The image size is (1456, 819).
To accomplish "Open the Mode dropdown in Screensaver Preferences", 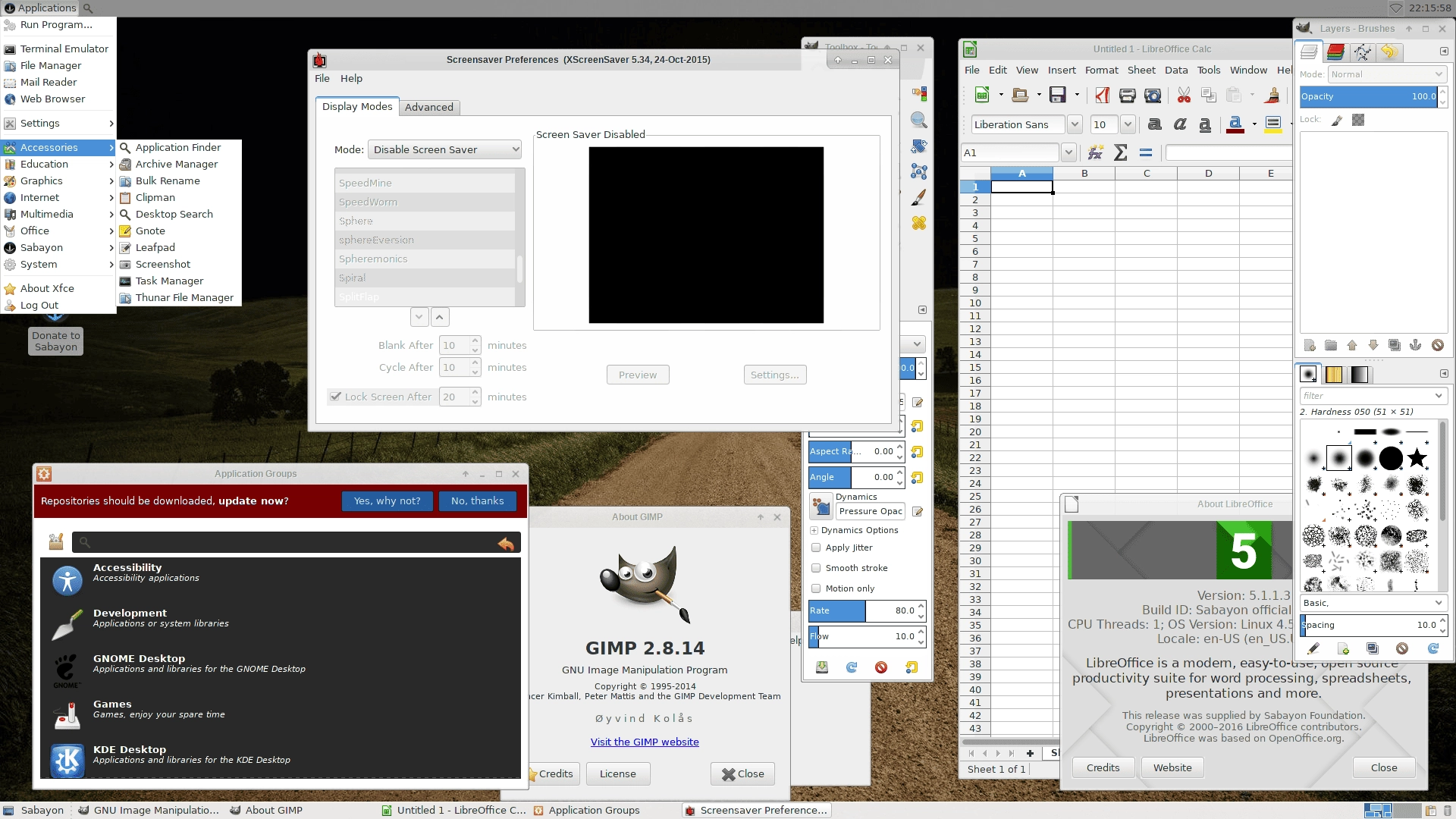I will point(445,149).
